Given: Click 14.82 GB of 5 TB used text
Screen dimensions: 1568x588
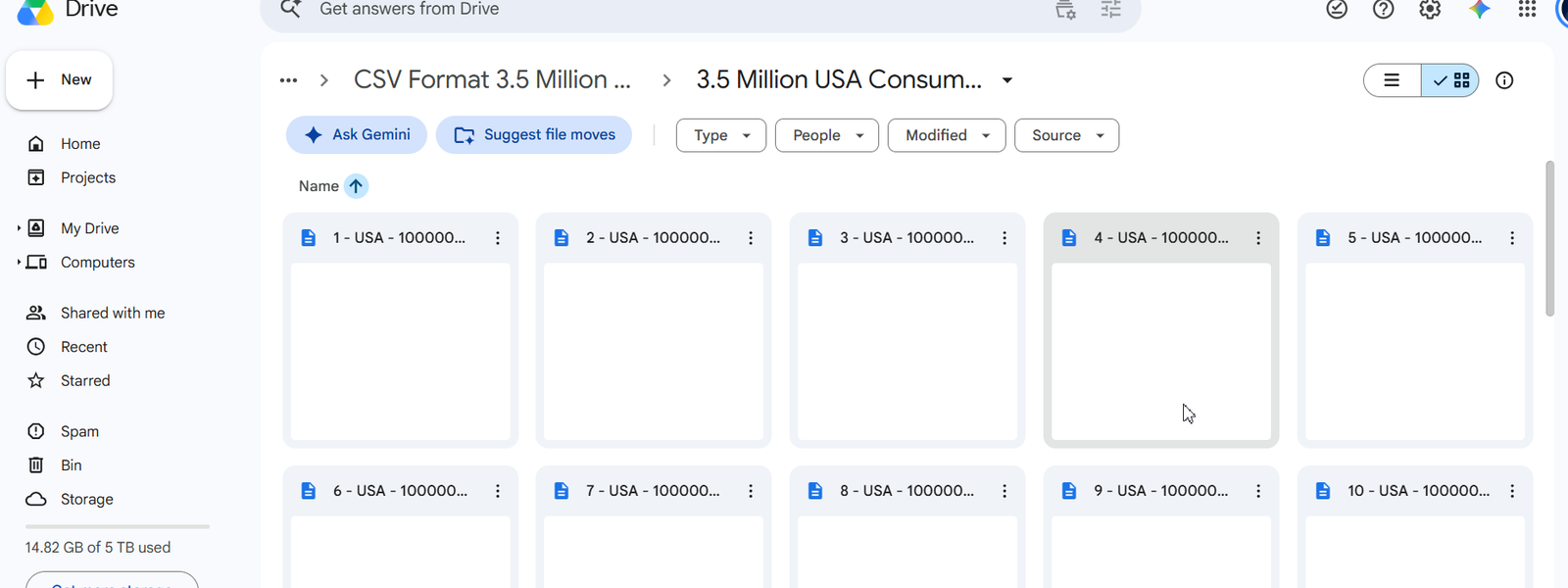Looking at the screenshot, I should pyautogui.click(x=98, y=548).
